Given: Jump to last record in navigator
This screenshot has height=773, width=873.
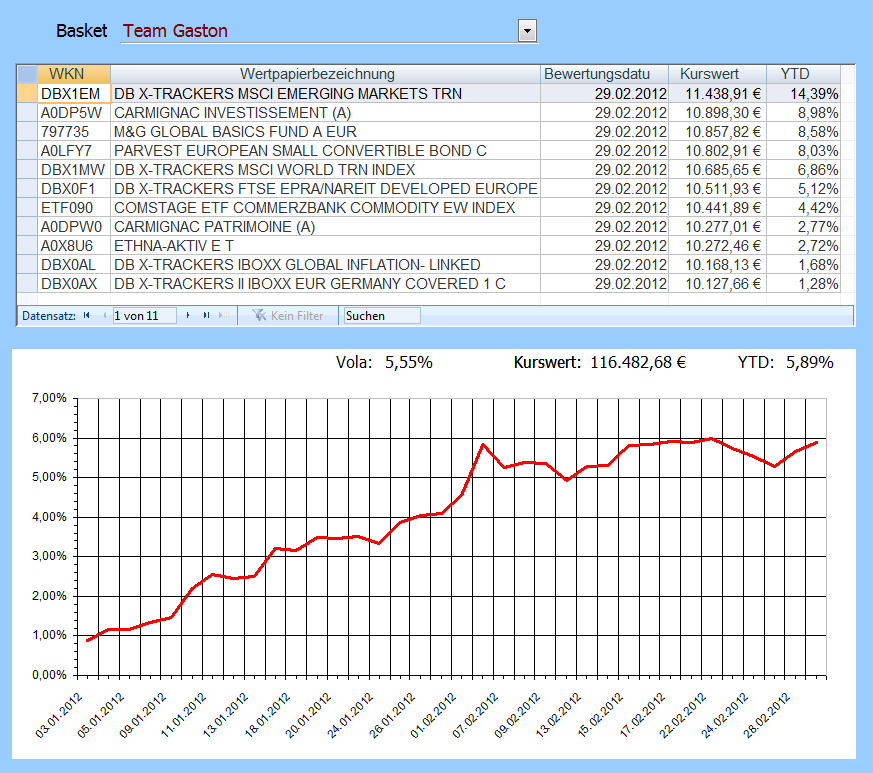Looking at the screenshot, I should coord(206,315).
